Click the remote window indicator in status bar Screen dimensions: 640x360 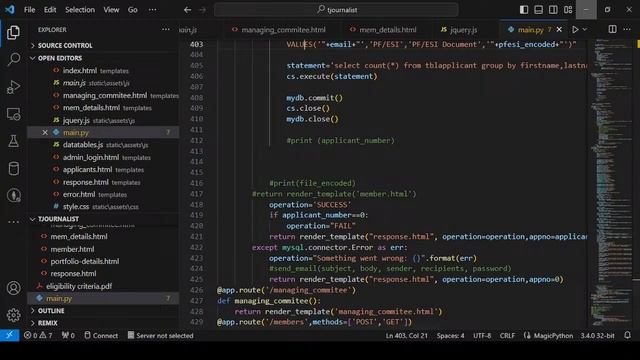(9, 336)
